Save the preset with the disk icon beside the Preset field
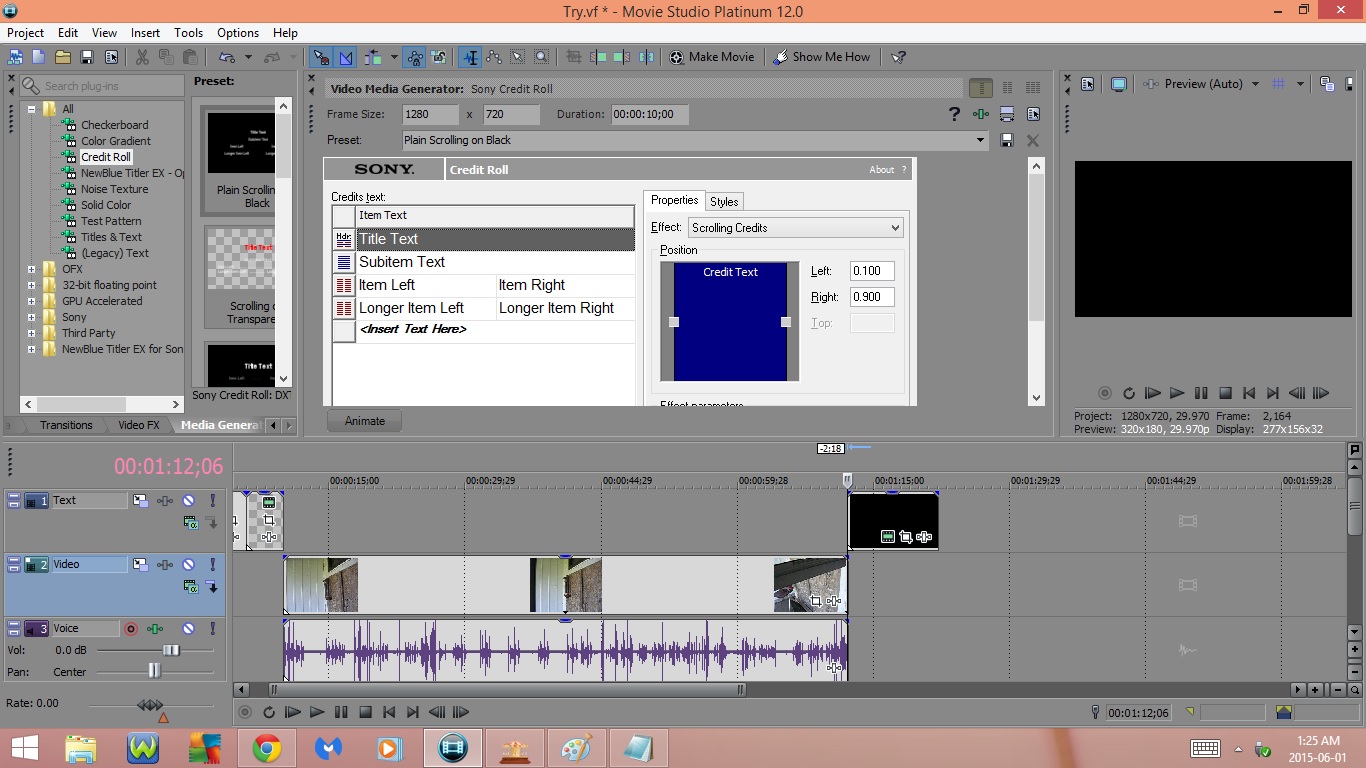This screenshot has height=768, width=1366. (1007, 140)
